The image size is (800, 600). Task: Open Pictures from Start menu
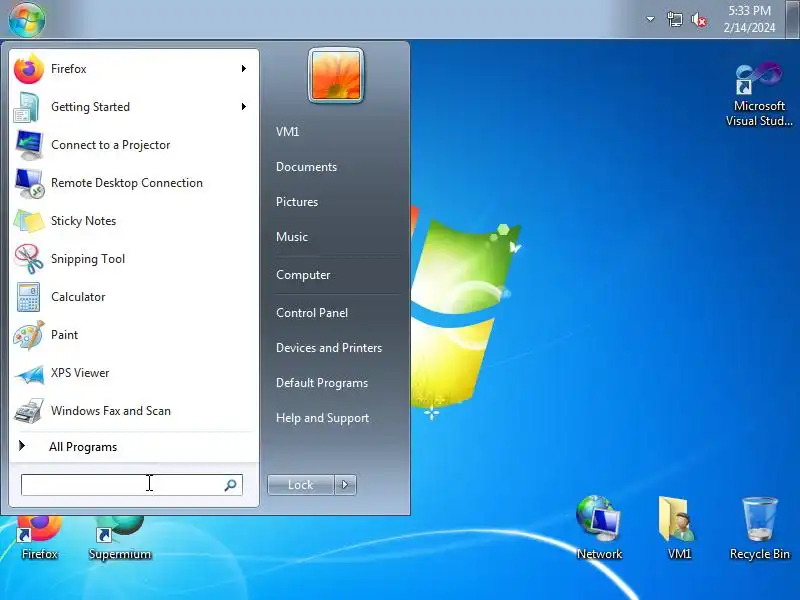[297, 202]
